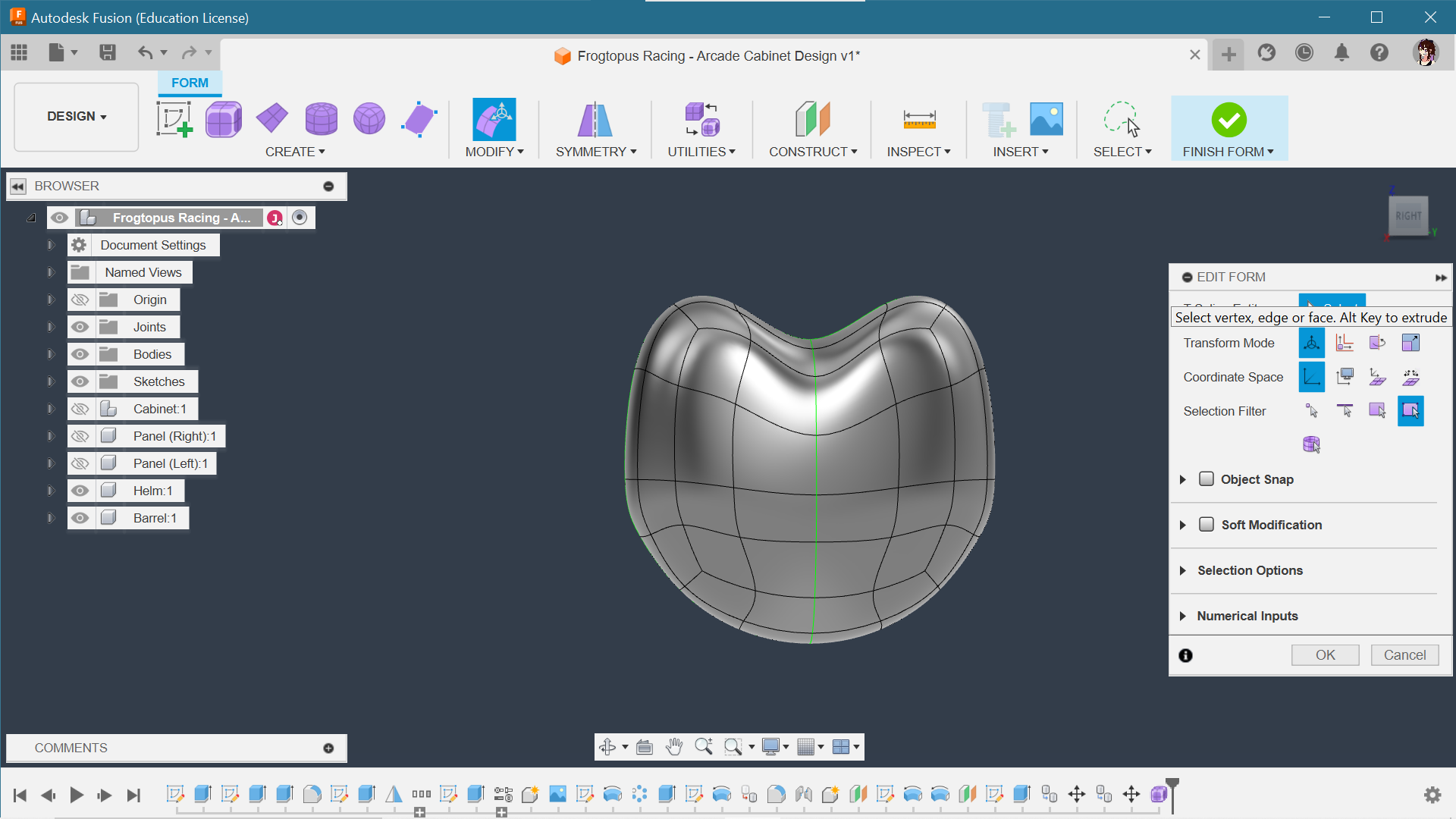Choose Edge selection filter icon
The width and height of the screenshot is (1456, 819).
(1345, 411)
